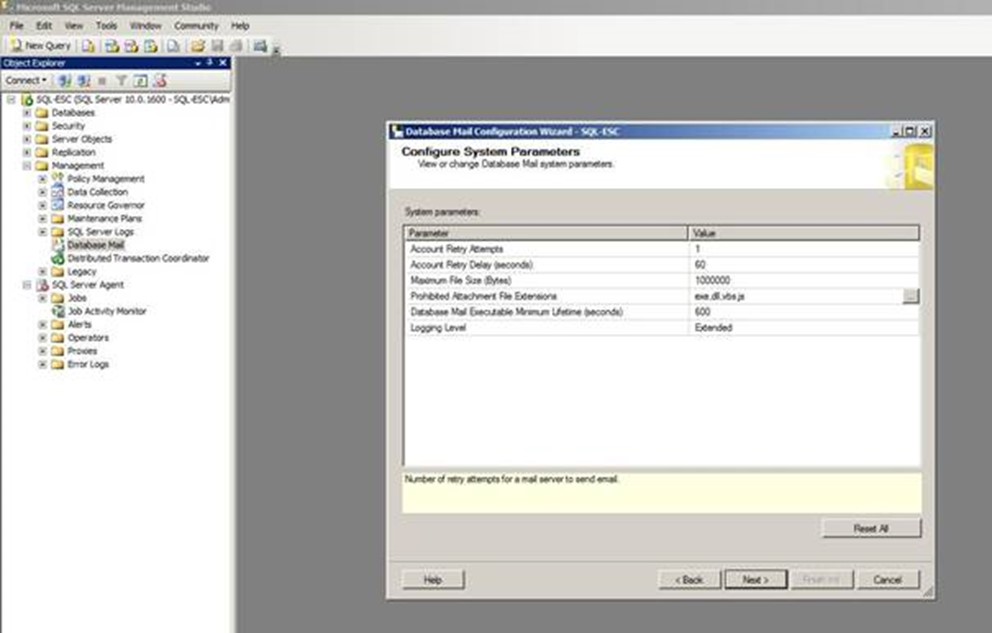Click the Analysis Services DMX Query icon
The width and height of the screenshot is (992, 633).
coord(131,46)
